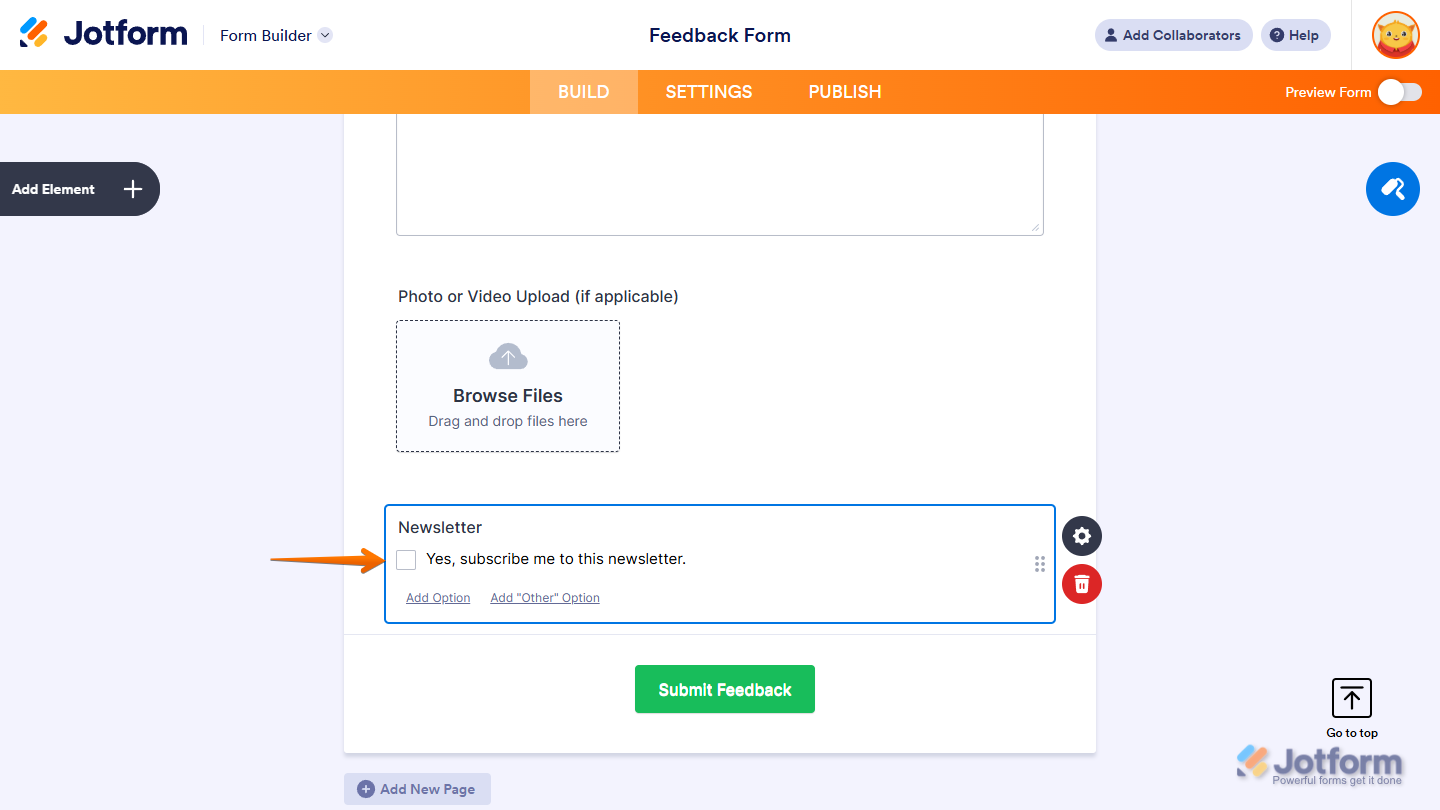
Task: Enable the Preview Form toggle
Action: coord(1399,91)
